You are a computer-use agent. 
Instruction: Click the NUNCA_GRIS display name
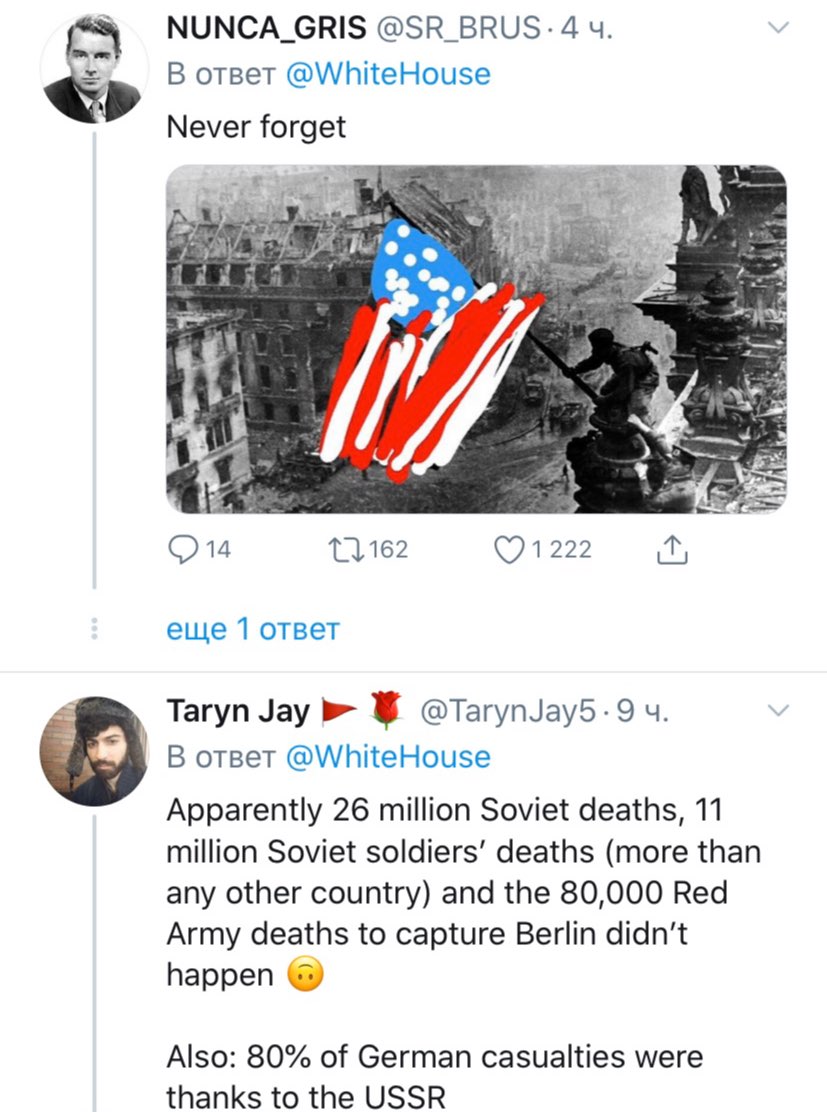[x=264, y=30]
